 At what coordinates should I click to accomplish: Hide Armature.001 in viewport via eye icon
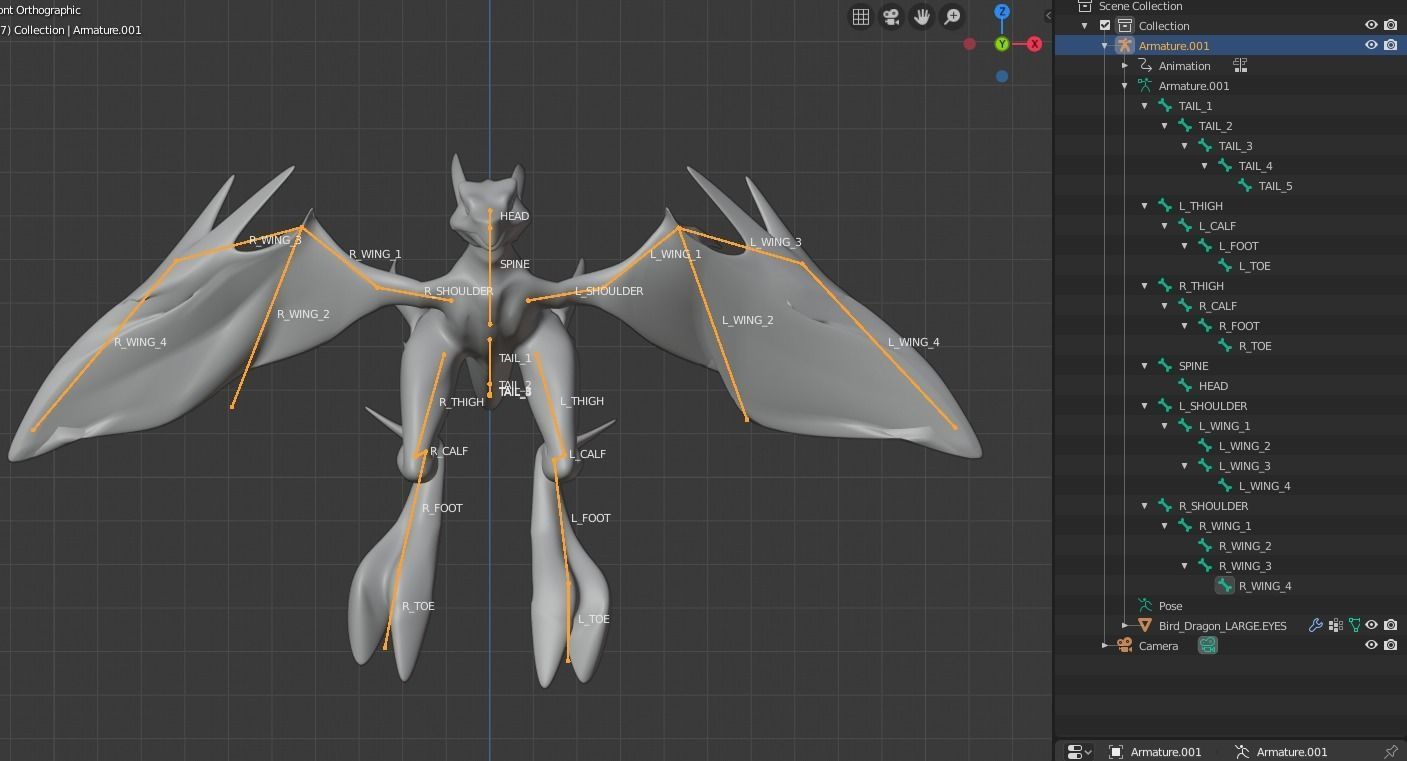point(1372,46)
